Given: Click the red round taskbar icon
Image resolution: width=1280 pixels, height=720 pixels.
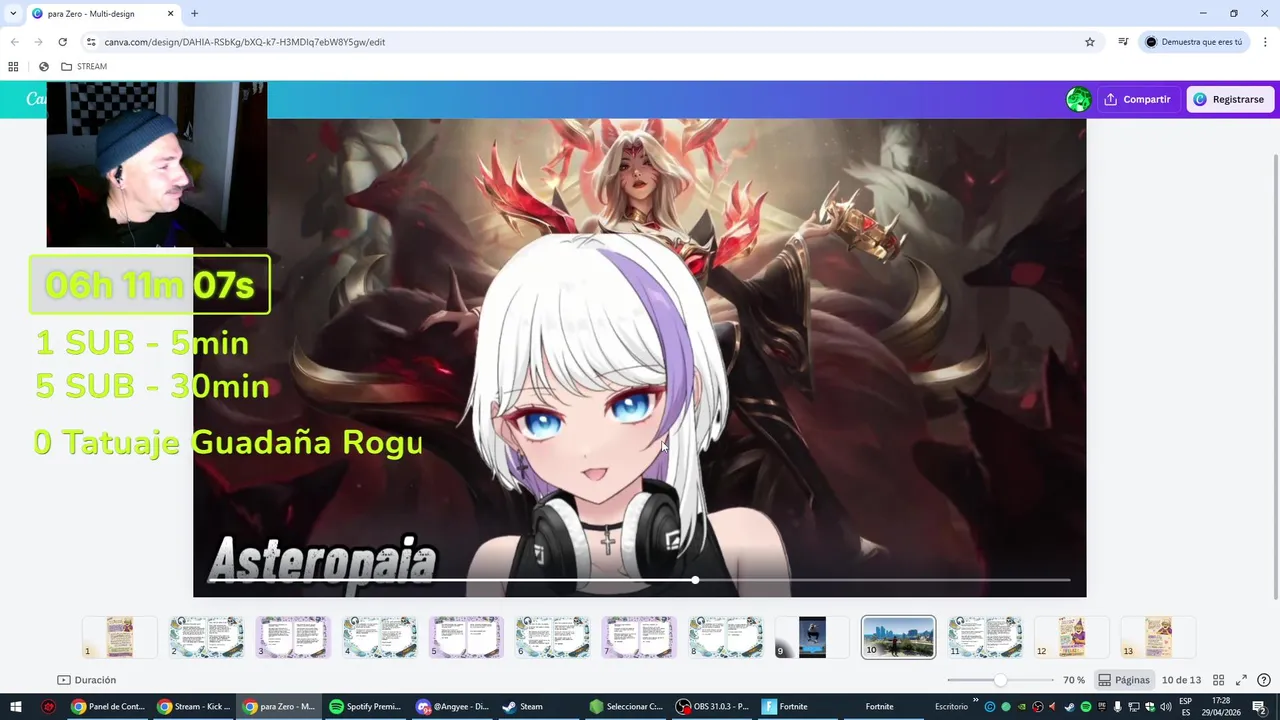Looking at the screenshot, I should tap(48, 707).
